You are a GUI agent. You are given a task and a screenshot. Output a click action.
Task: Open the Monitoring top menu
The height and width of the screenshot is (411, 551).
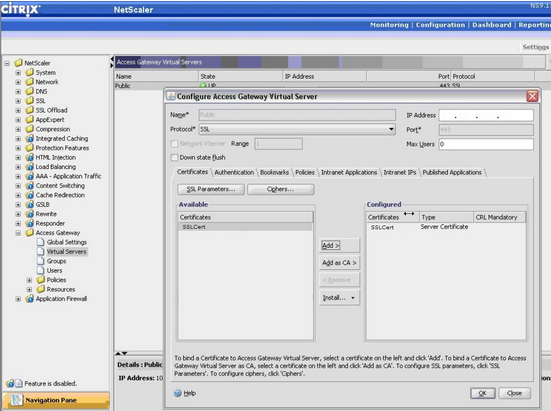(389, 25)
